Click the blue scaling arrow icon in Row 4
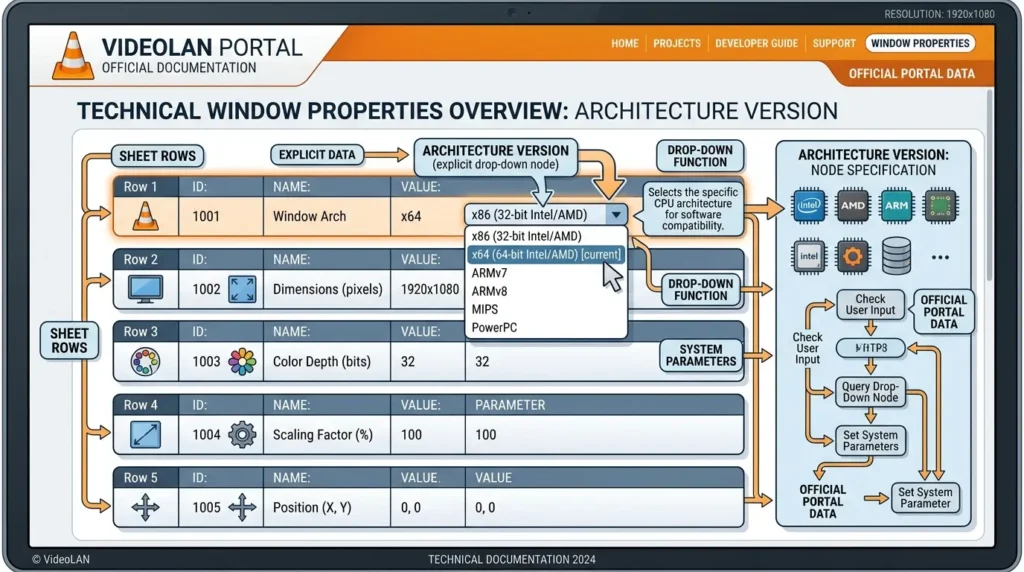 tap(145, 435)
